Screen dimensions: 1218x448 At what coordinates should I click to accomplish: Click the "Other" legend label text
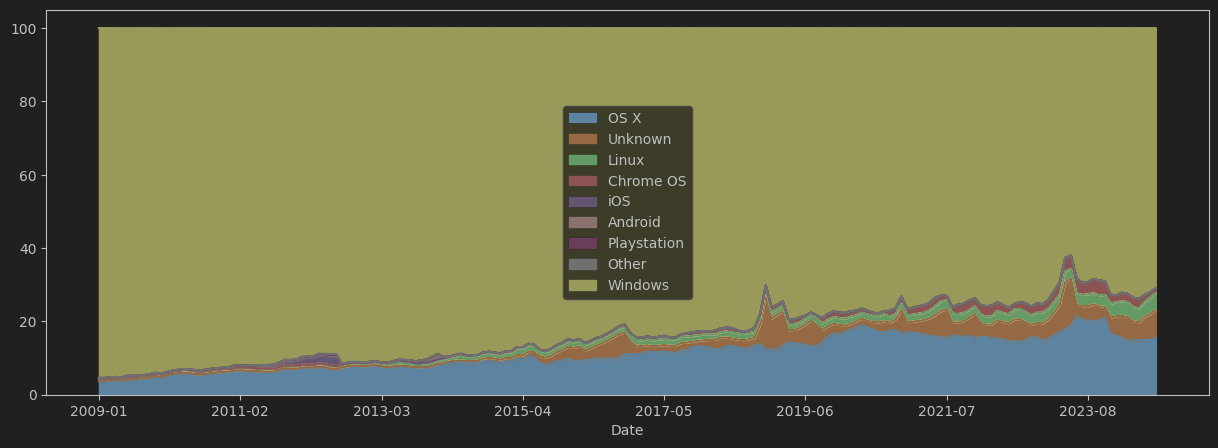click(626, 265)
